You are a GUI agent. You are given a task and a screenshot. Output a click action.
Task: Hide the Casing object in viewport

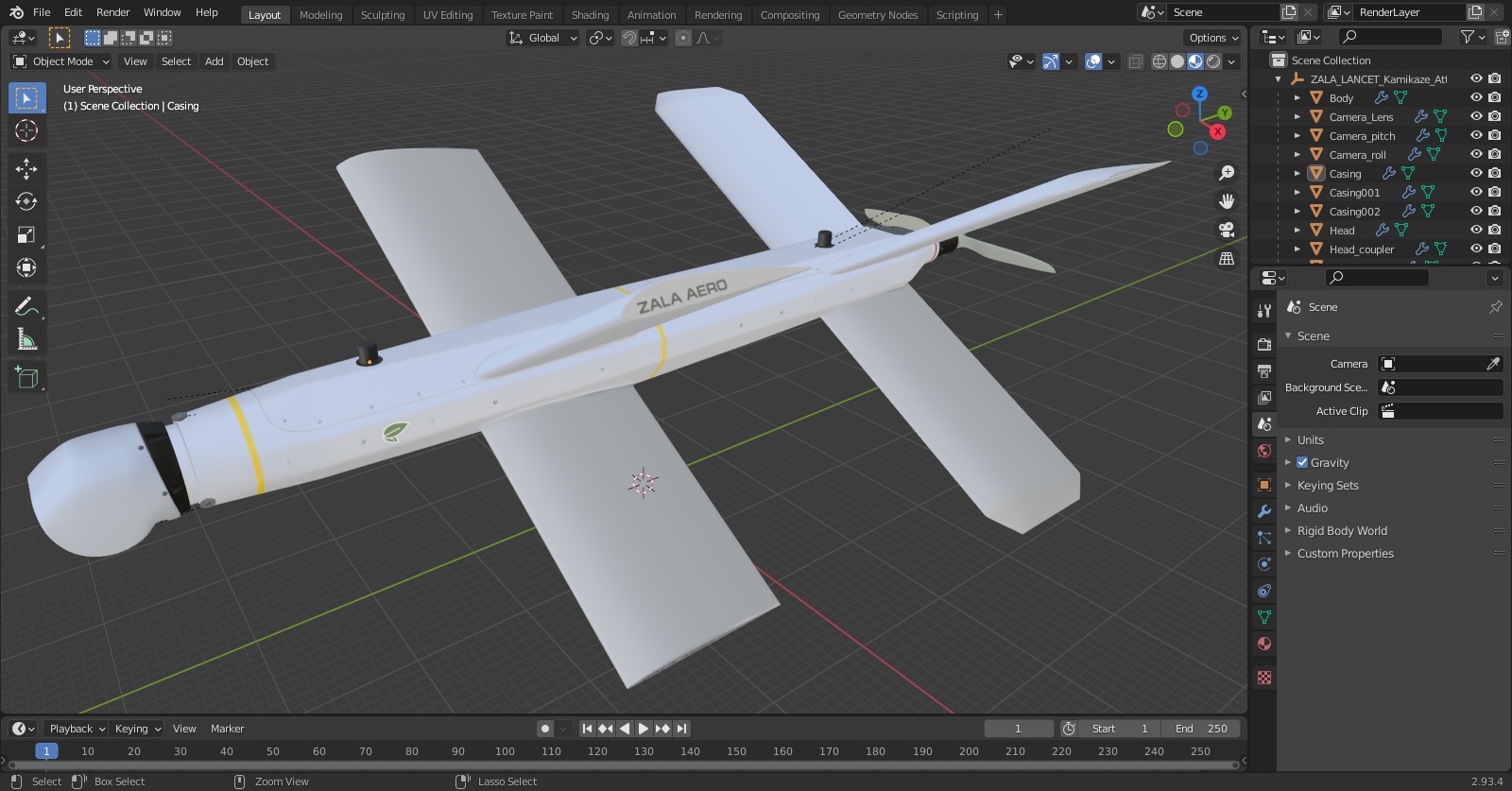[x=1476, y=173]
